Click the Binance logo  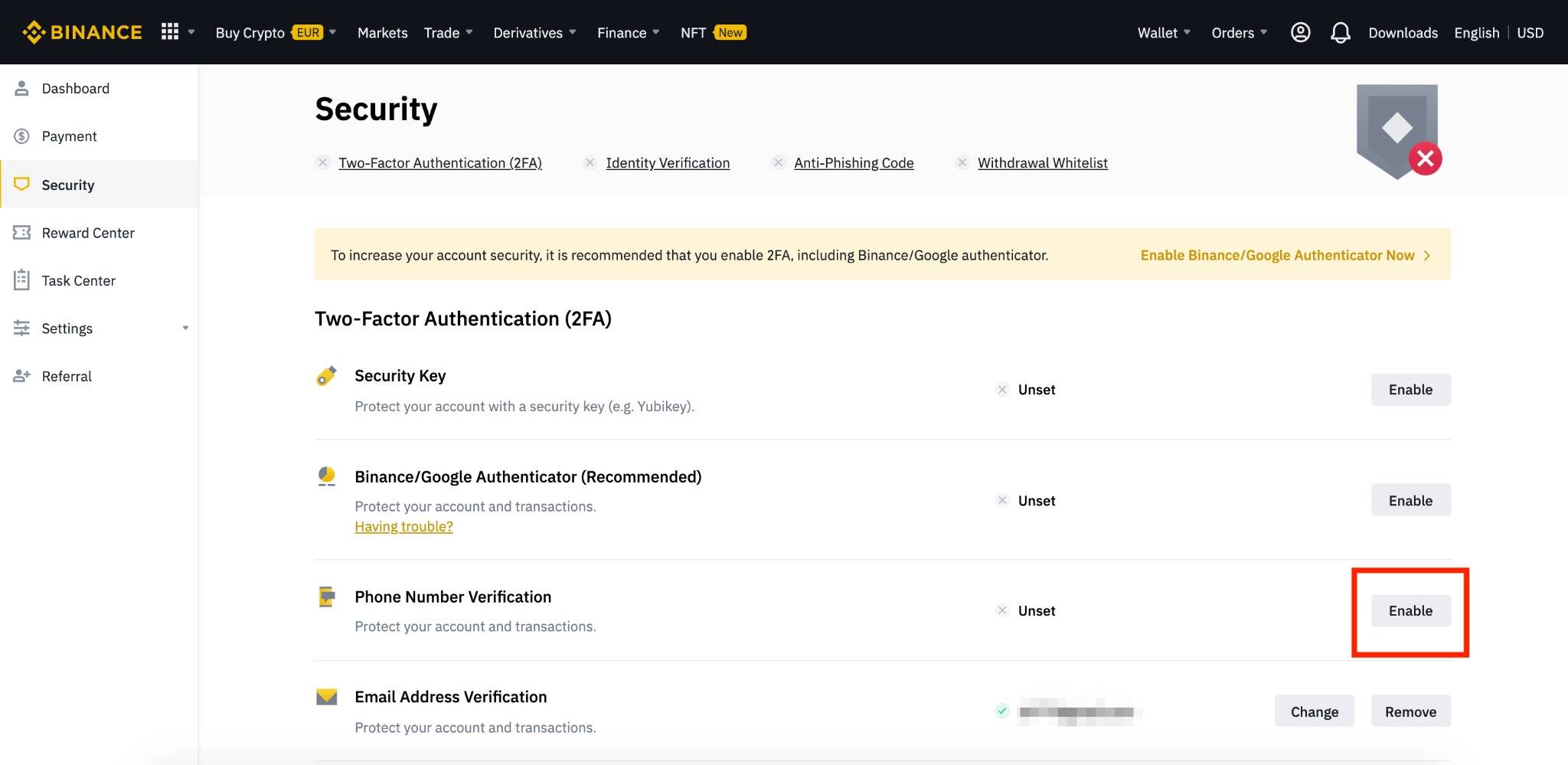pyautogui.click(x=82, y=32)
